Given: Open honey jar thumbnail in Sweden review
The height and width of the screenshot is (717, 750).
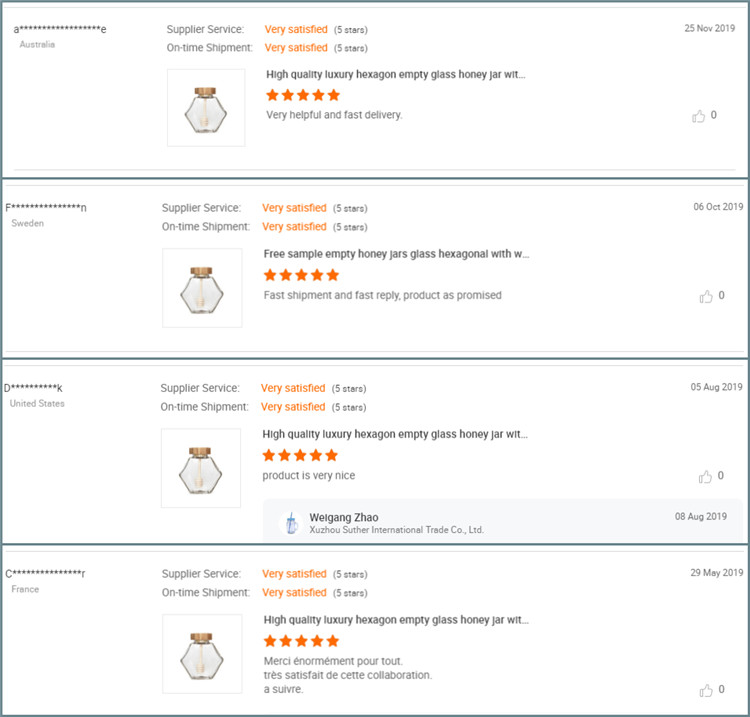Looking at the screenshot, I should (202, 288).
